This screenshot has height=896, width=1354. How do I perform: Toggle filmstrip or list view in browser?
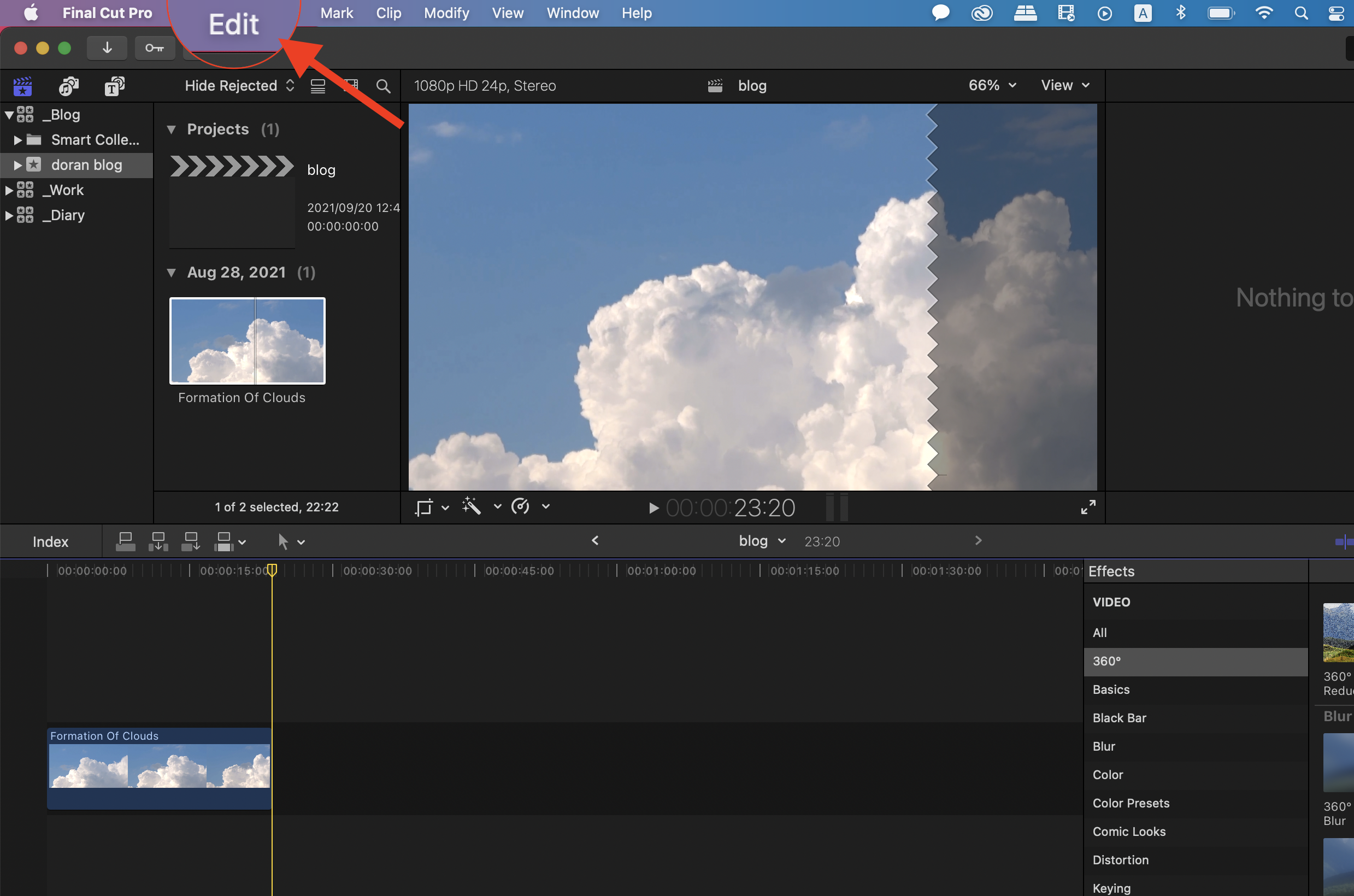click(318, 86)
